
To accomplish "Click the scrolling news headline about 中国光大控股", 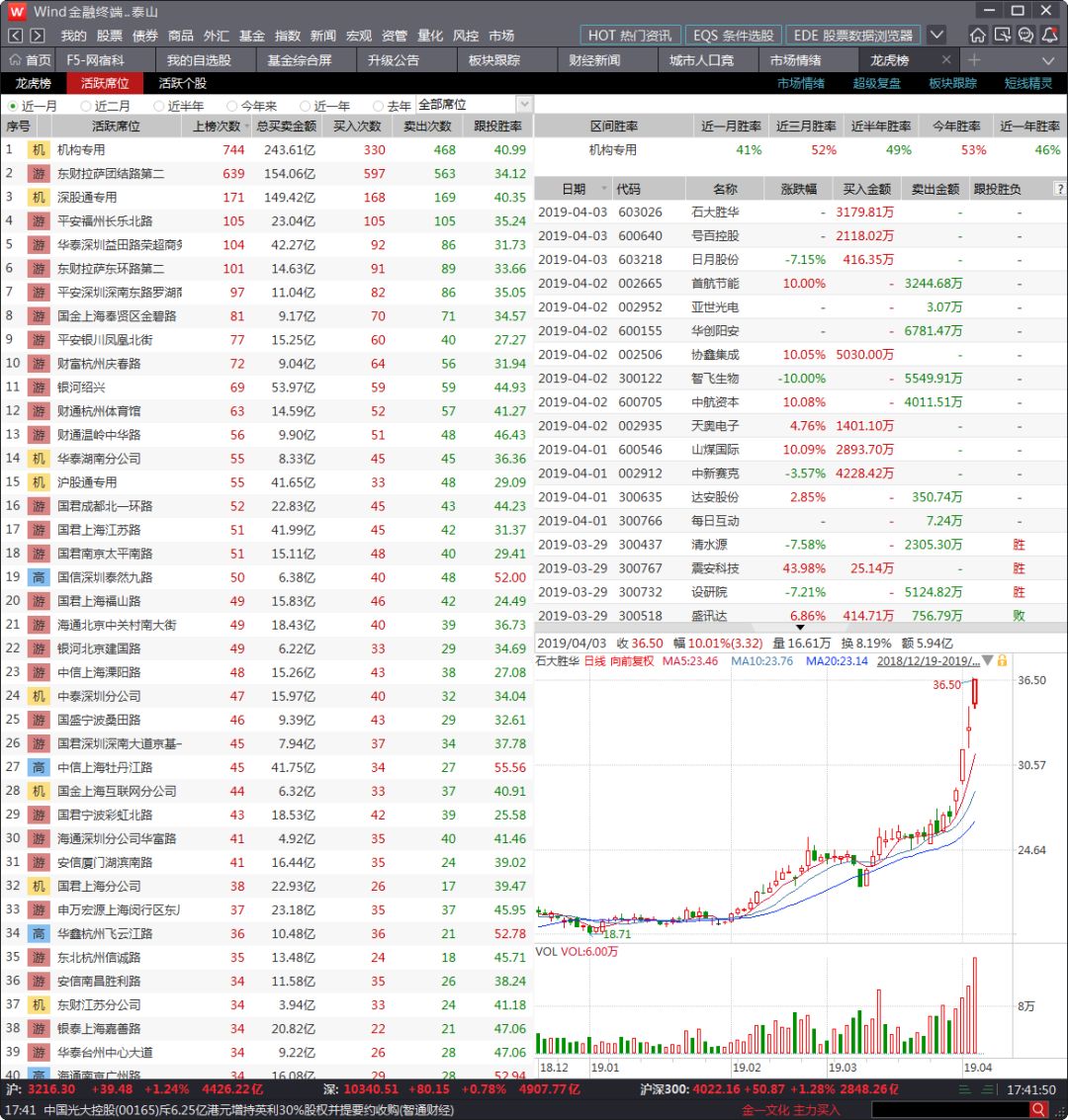I will pos(248,1110).
